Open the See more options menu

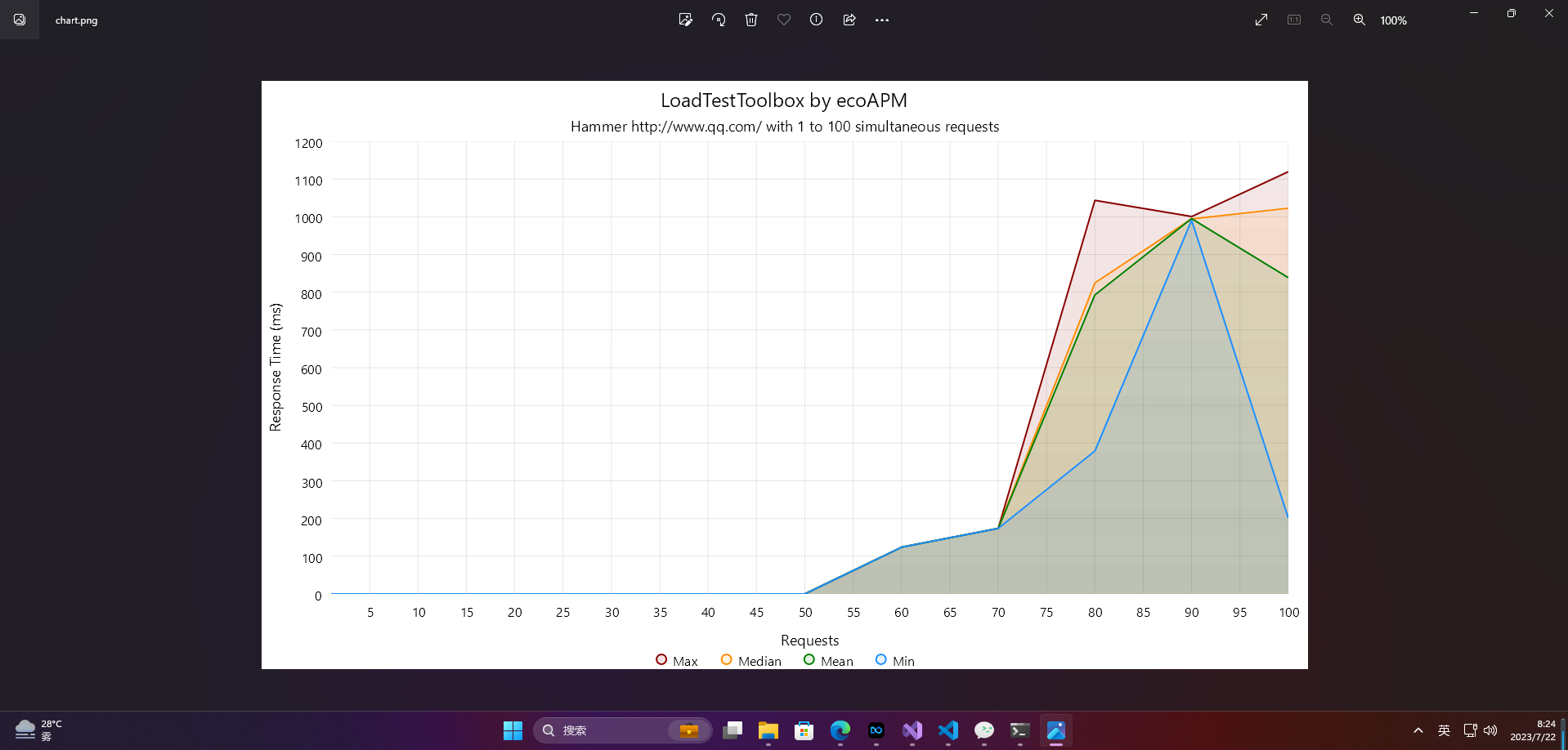[882, 20]
